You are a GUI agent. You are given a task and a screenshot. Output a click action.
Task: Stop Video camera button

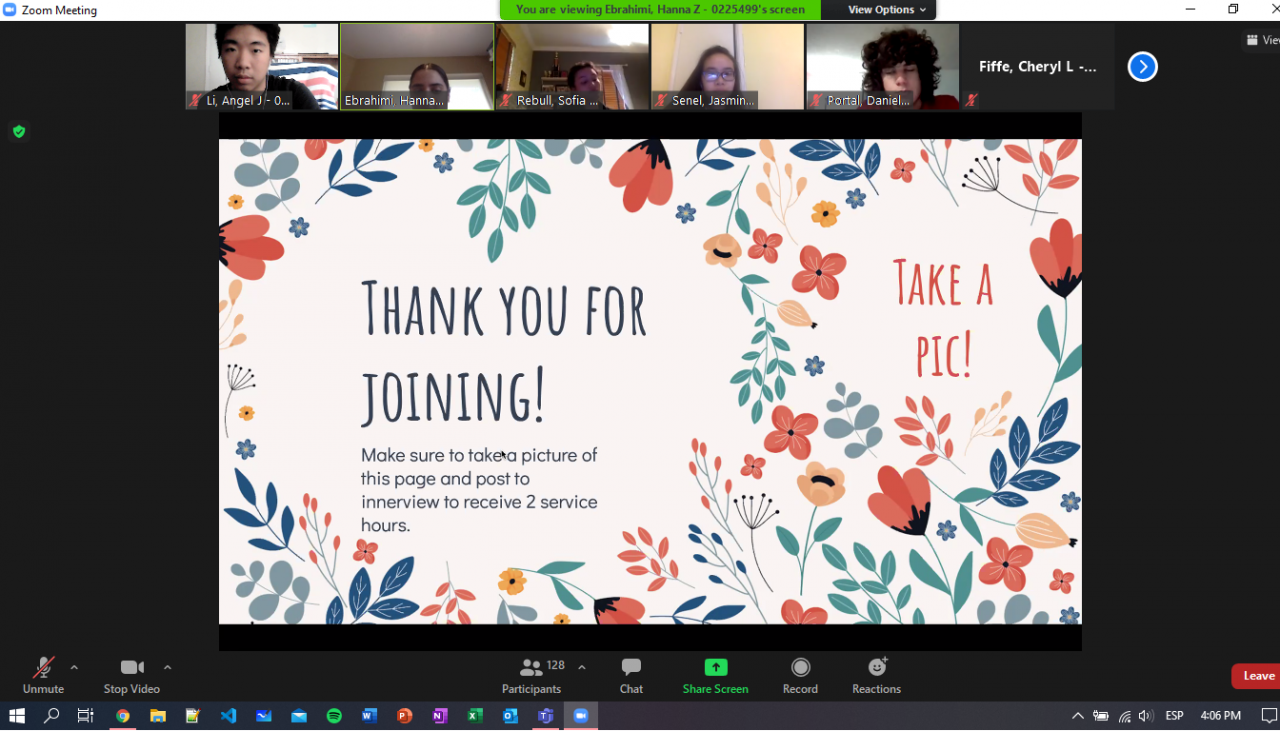tap(132, 675)
